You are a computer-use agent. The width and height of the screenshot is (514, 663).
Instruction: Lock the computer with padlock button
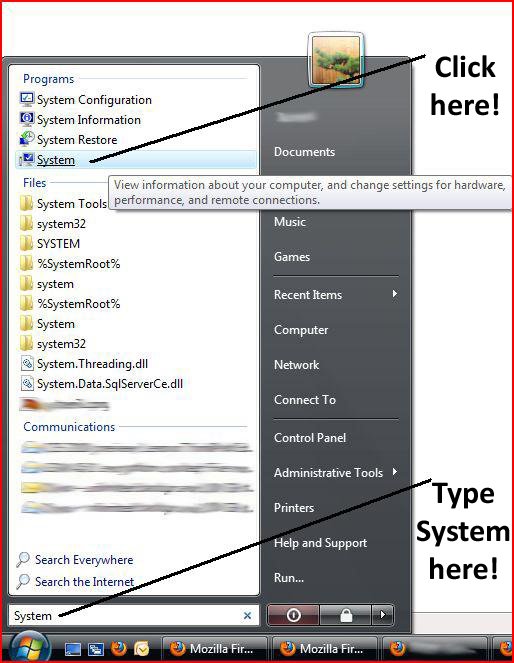[x=346, y=615]
